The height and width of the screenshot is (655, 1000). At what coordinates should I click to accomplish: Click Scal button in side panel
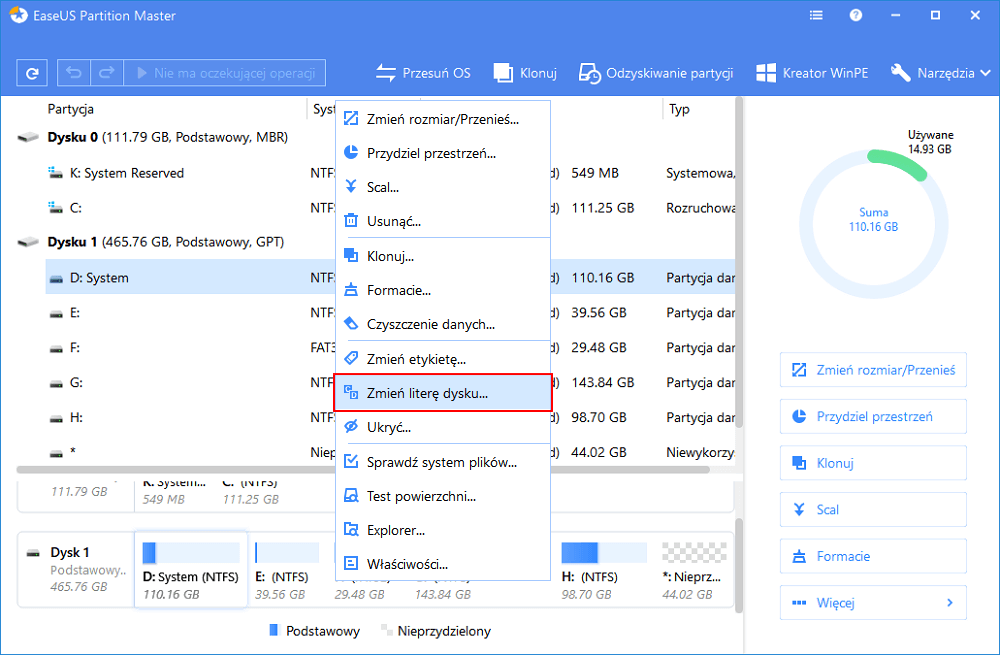pyautogui.click(x=873, y=510)
